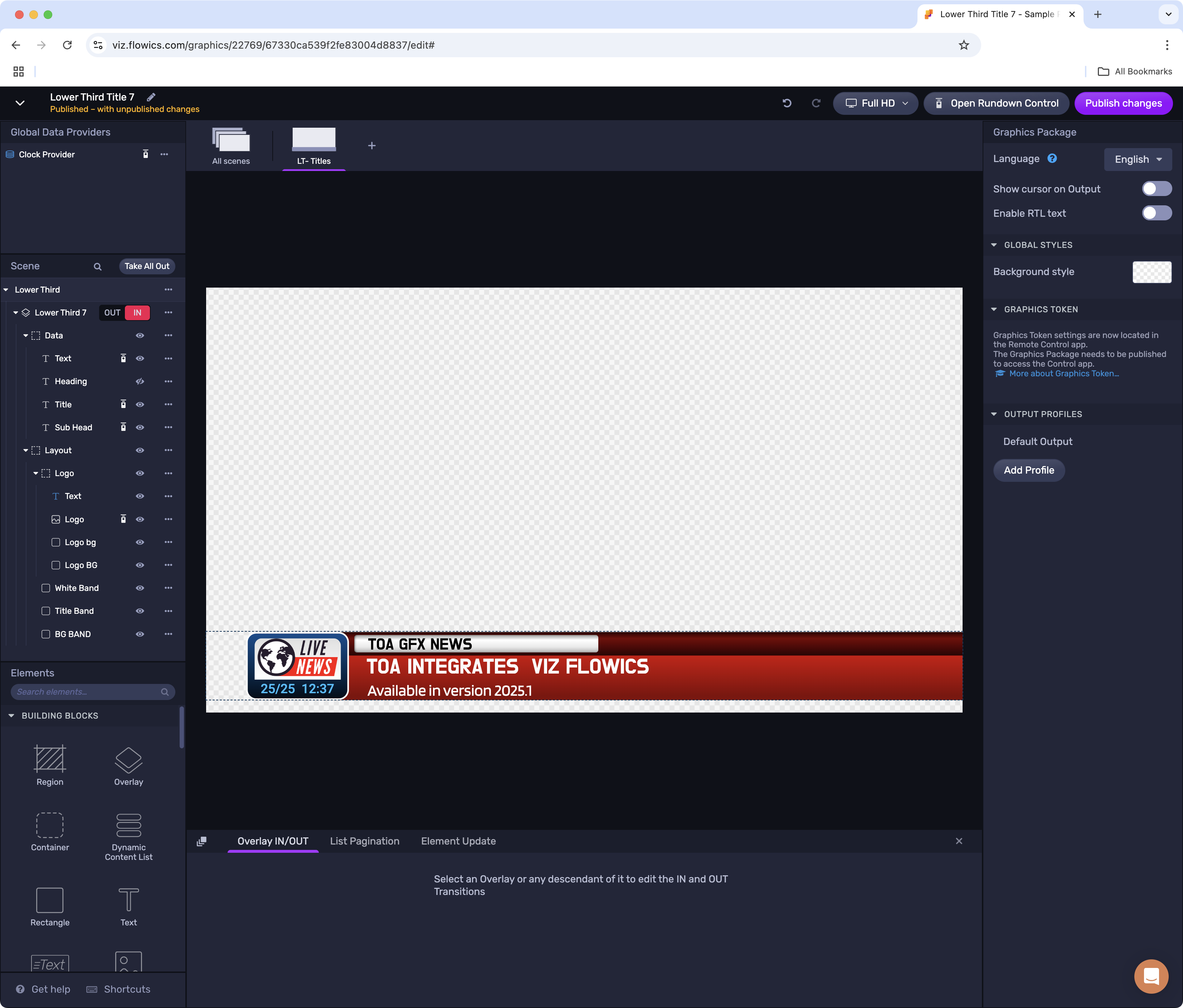Open the Overlay IN/OUT tab
This screenshot has height=1008, width=1183.
[x=273, y=841]
